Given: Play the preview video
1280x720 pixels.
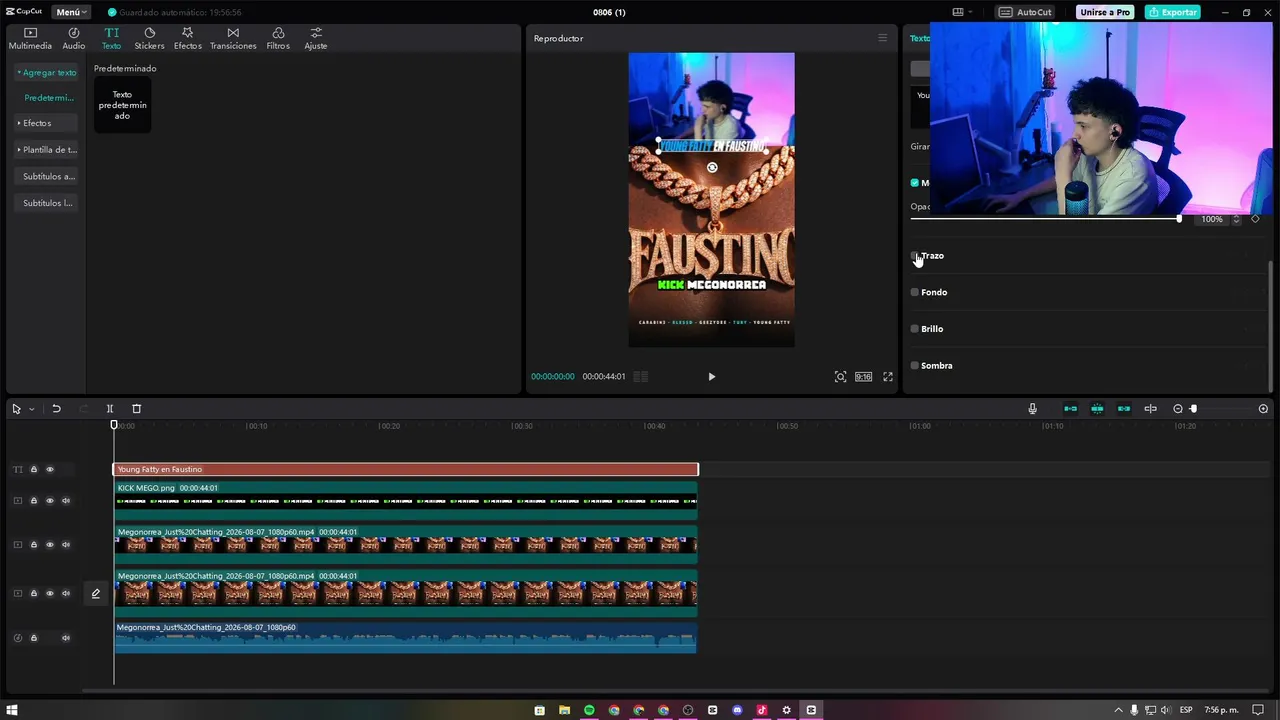Looking at the screenshot, I should click(711, 377).
